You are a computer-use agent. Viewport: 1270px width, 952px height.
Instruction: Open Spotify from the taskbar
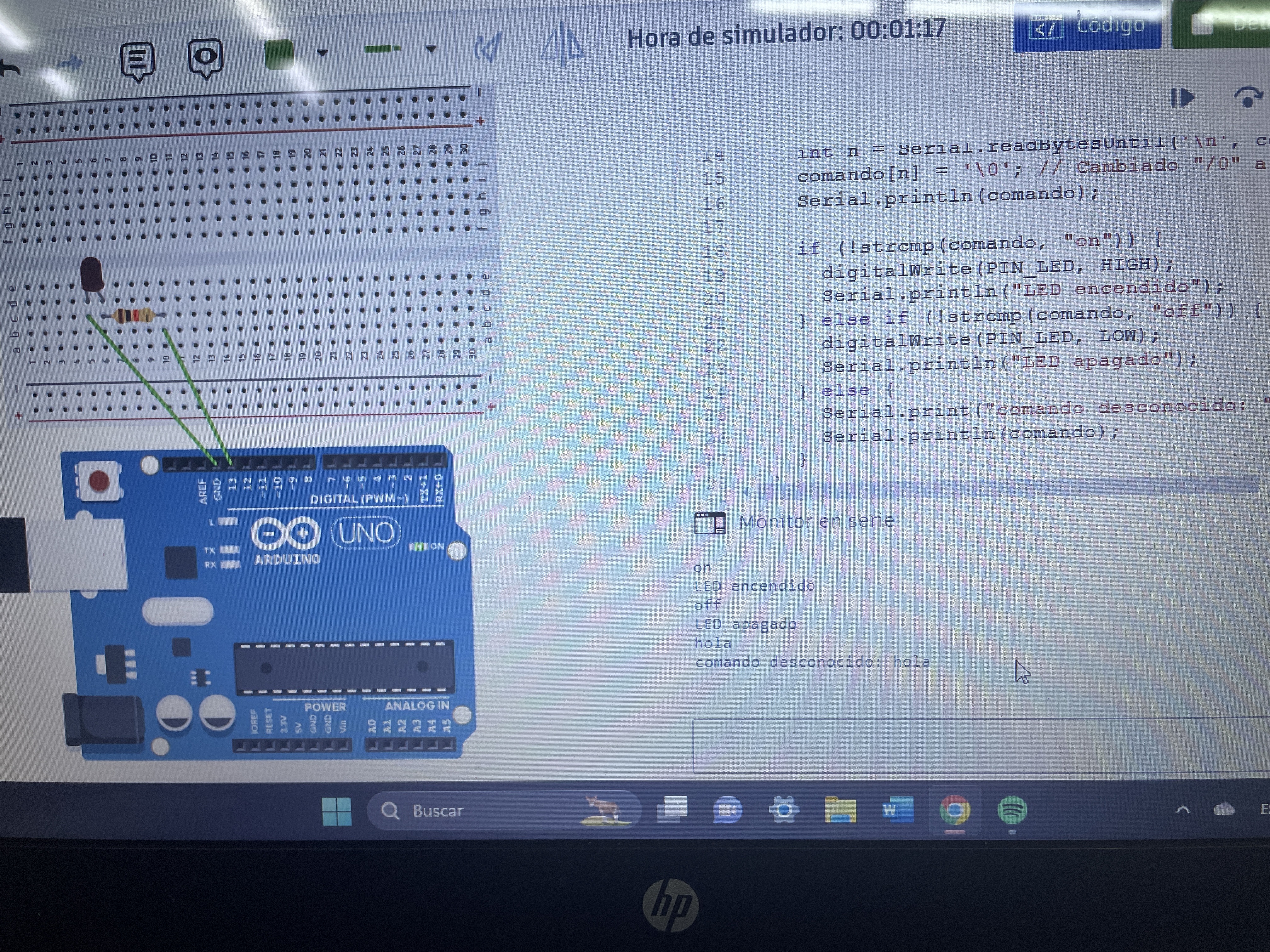[1012, 810]
